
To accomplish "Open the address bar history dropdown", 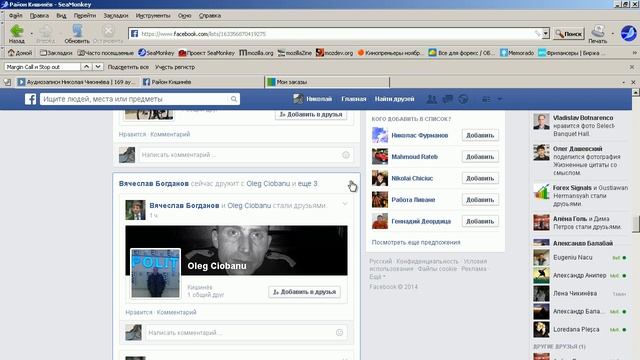I will click(x=546, y=33).
